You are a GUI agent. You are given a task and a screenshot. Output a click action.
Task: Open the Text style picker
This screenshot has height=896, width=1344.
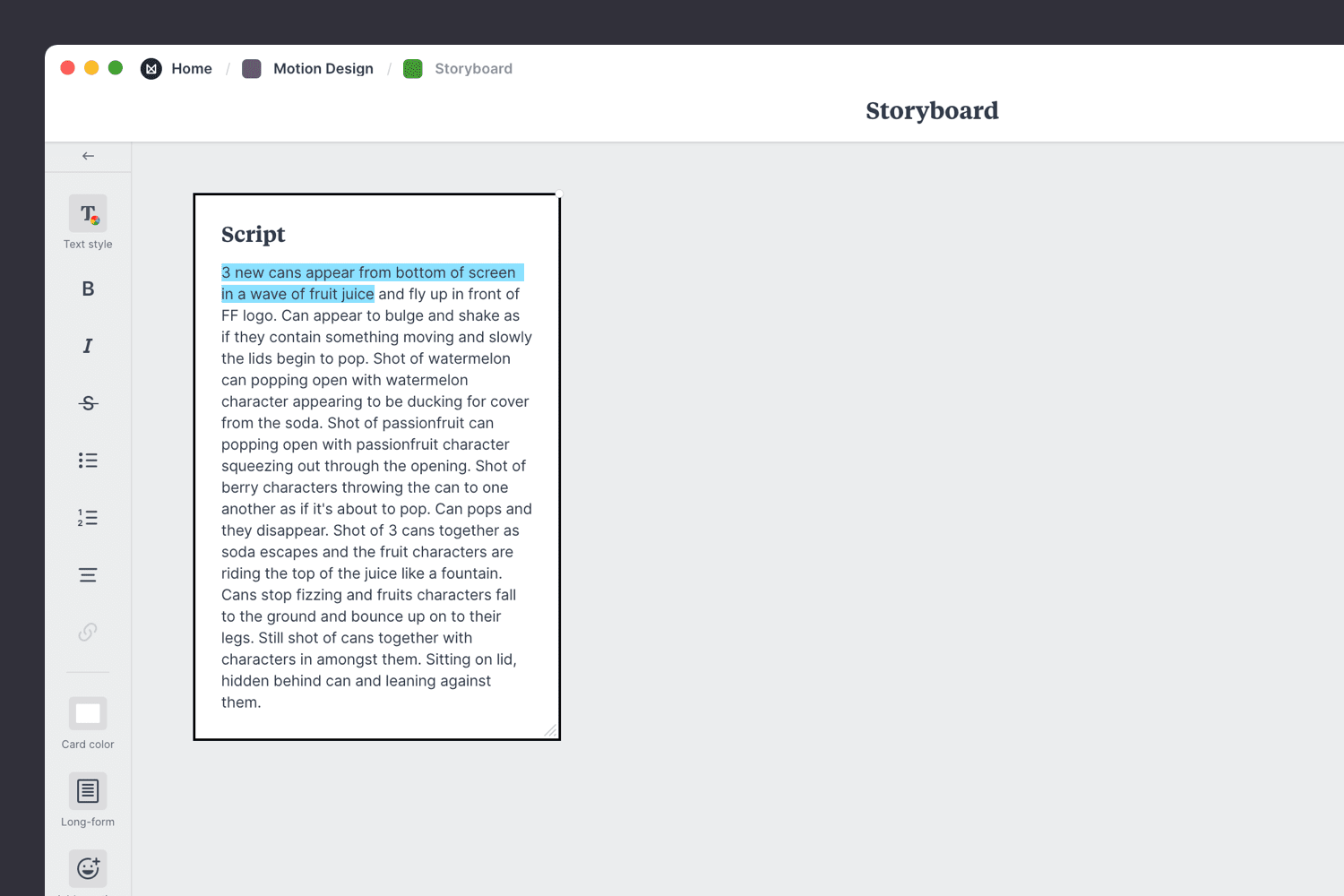(x=87, y=215)
